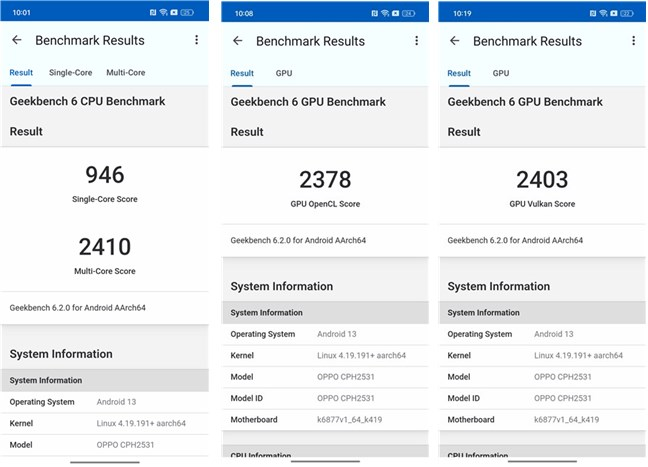Tap battery icon in 10:01 status bar
Screen dimensions: 648x467
187,12
